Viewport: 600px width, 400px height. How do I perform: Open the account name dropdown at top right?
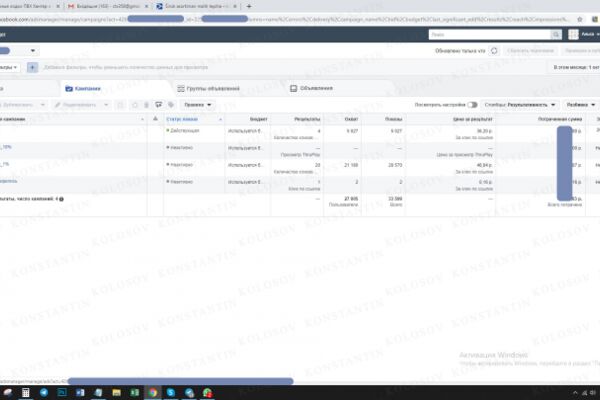tap(590, 34)
